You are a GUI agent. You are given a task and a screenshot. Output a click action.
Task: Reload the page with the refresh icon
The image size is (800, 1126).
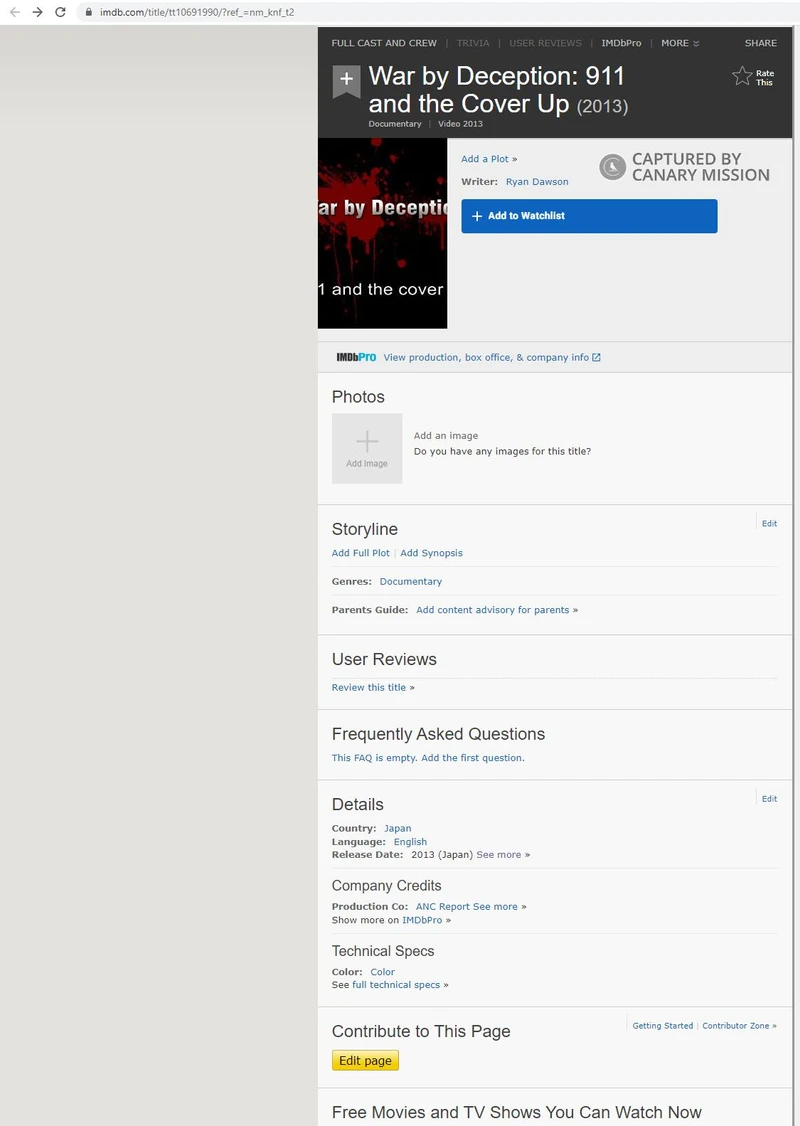60,12
